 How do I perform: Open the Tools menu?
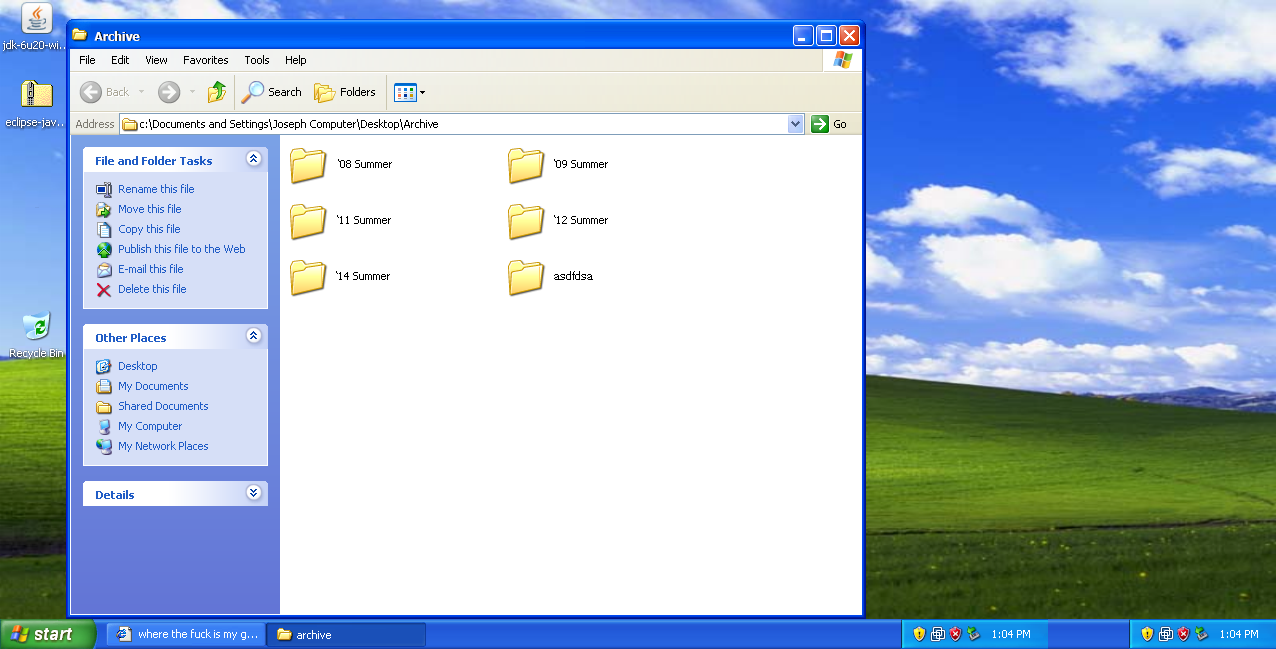tap(257, 60)
